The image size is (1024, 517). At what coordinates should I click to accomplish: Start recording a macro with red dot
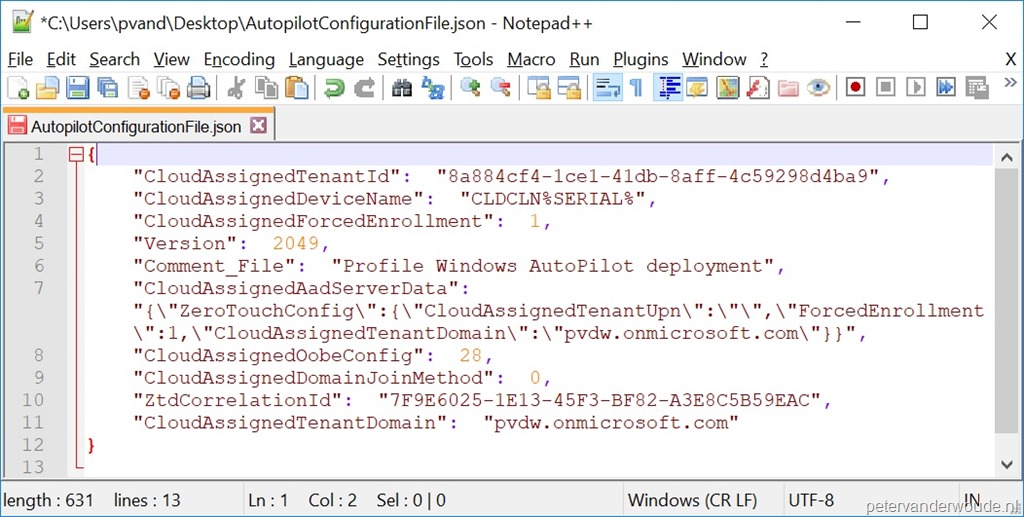pos(855,87)
